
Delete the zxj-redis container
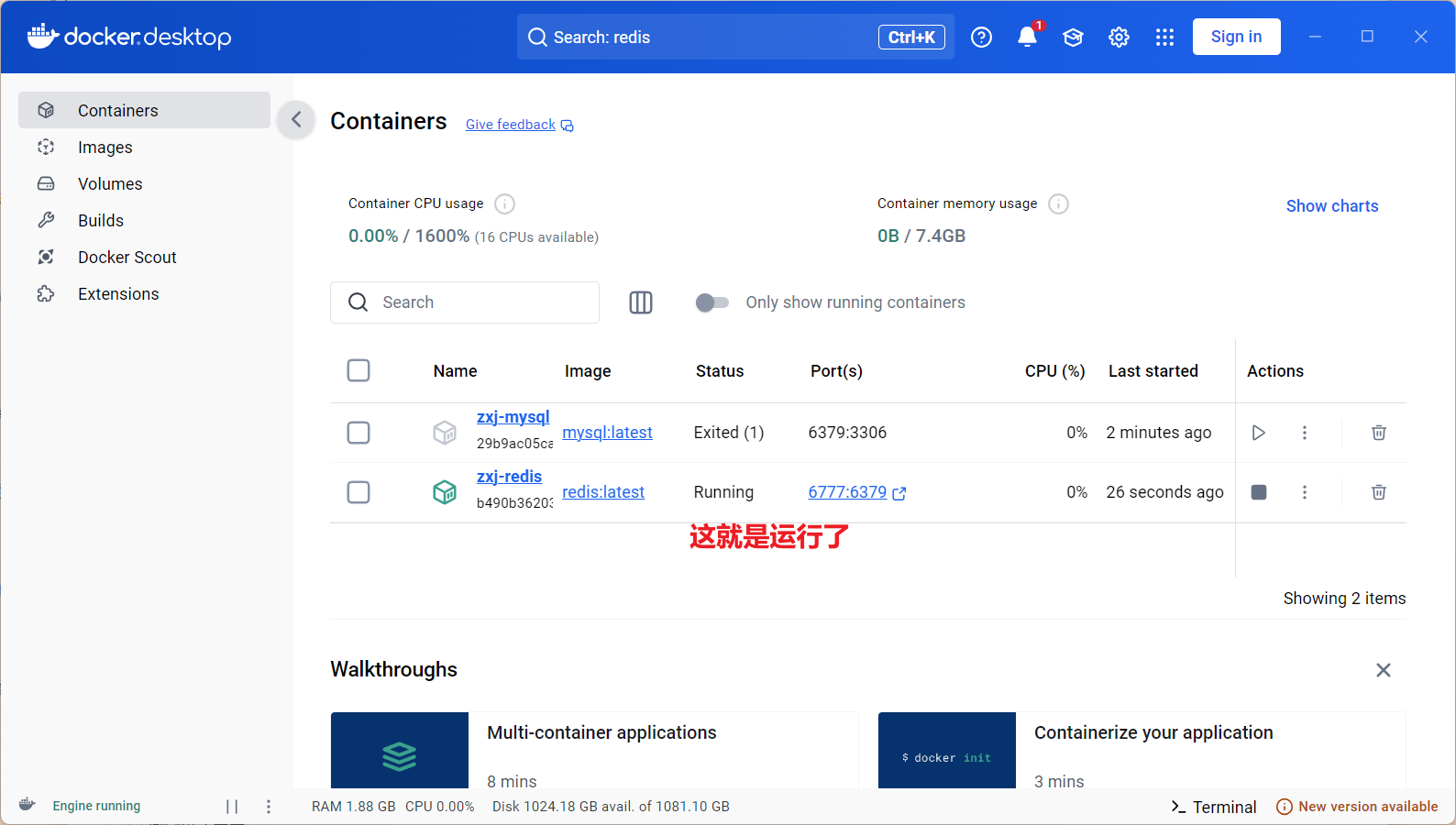[1378, 492]
